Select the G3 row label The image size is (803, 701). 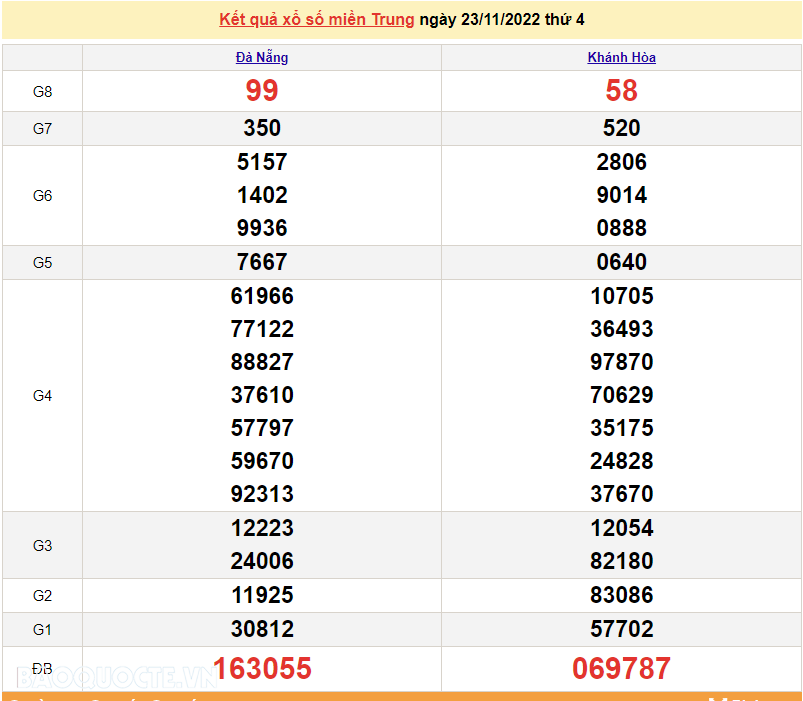click(41, 545)
